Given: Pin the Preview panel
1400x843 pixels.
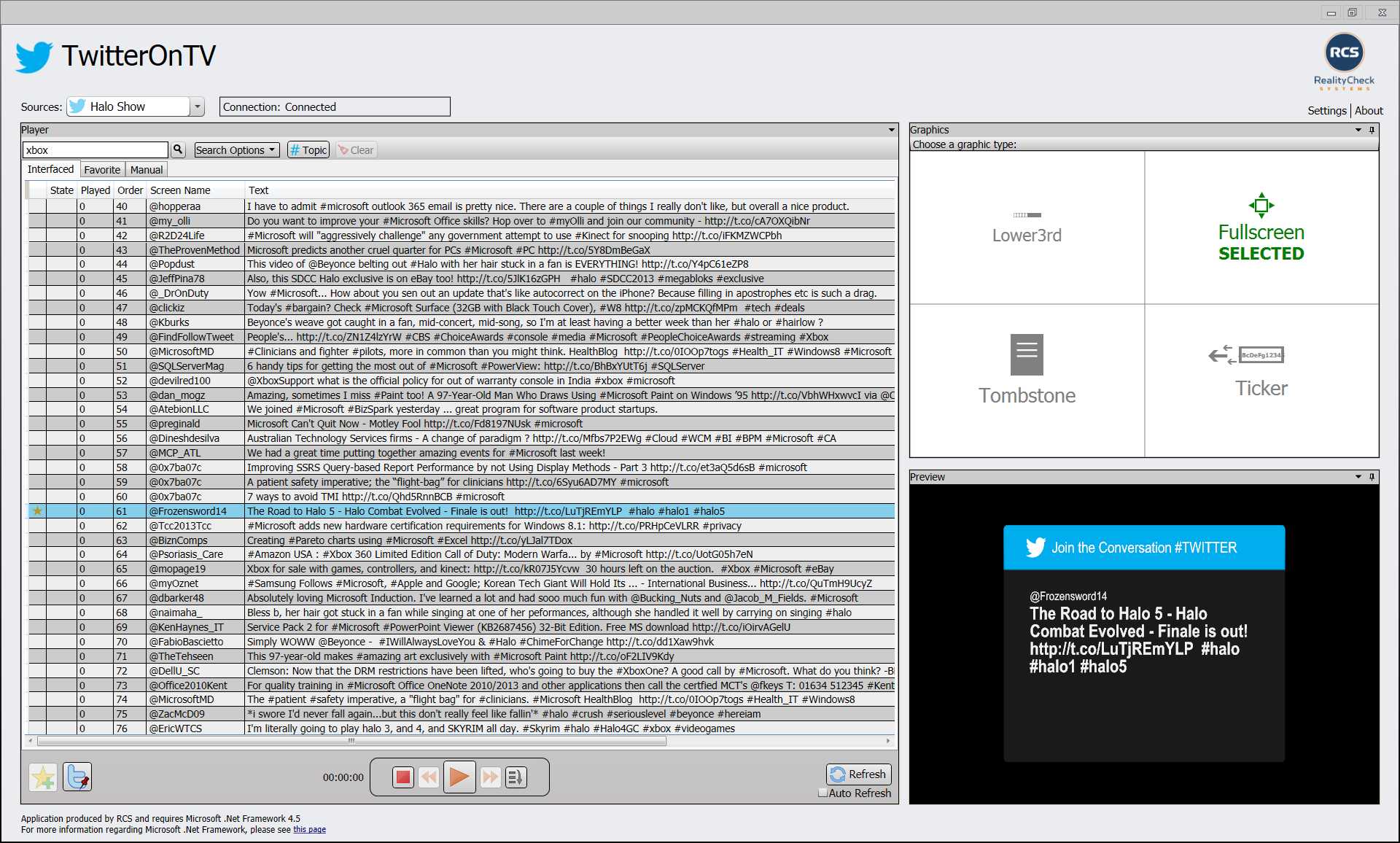Looking at the screenshot, I should coord(1372,477).
